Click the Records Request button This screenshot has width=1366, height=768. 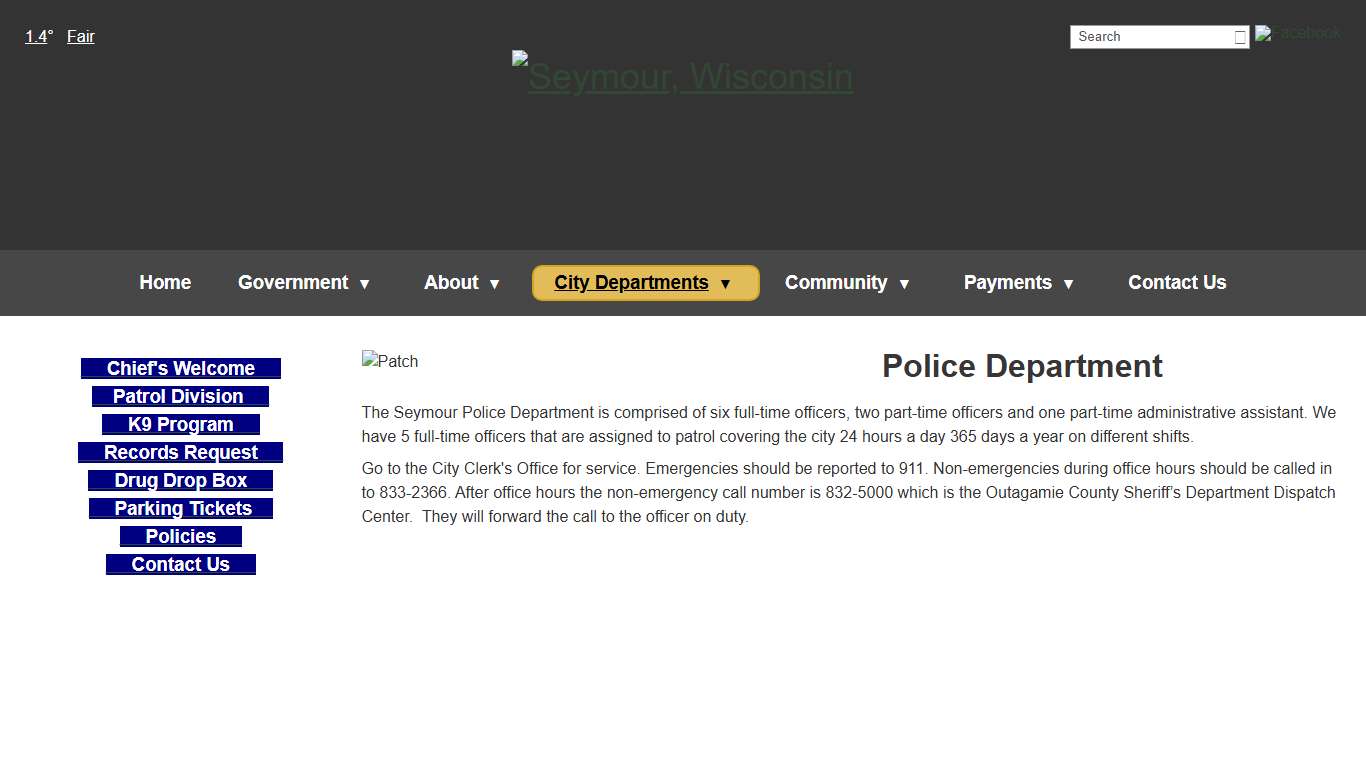tap(180, 452)
